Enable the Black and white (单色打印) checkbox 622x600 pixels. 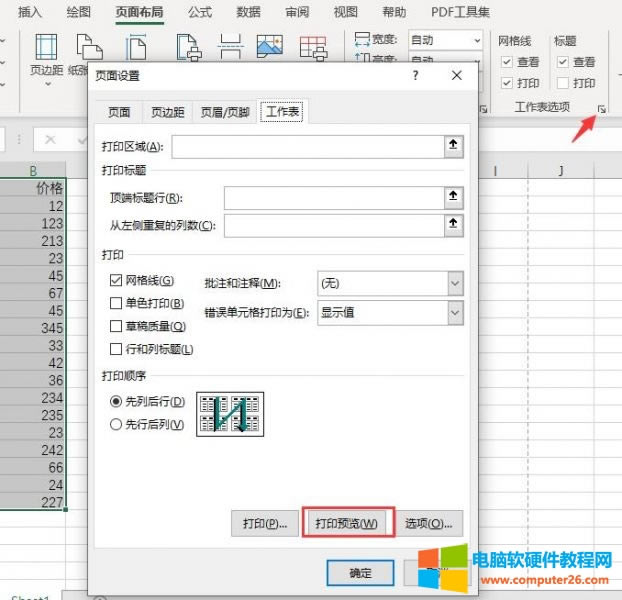(115, 303)
